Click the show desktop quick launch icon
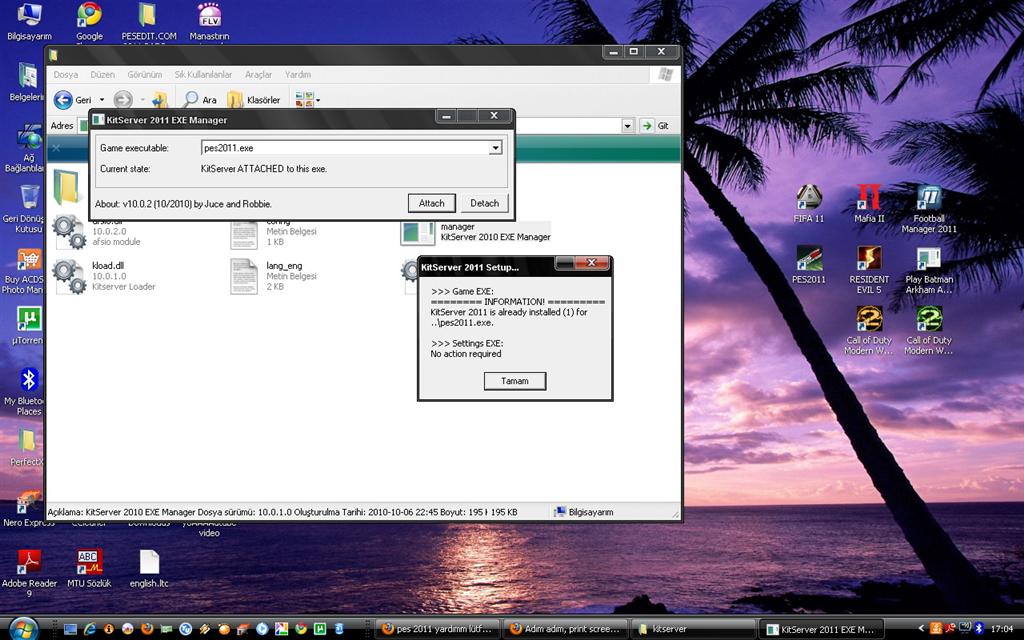 [71, 629]
